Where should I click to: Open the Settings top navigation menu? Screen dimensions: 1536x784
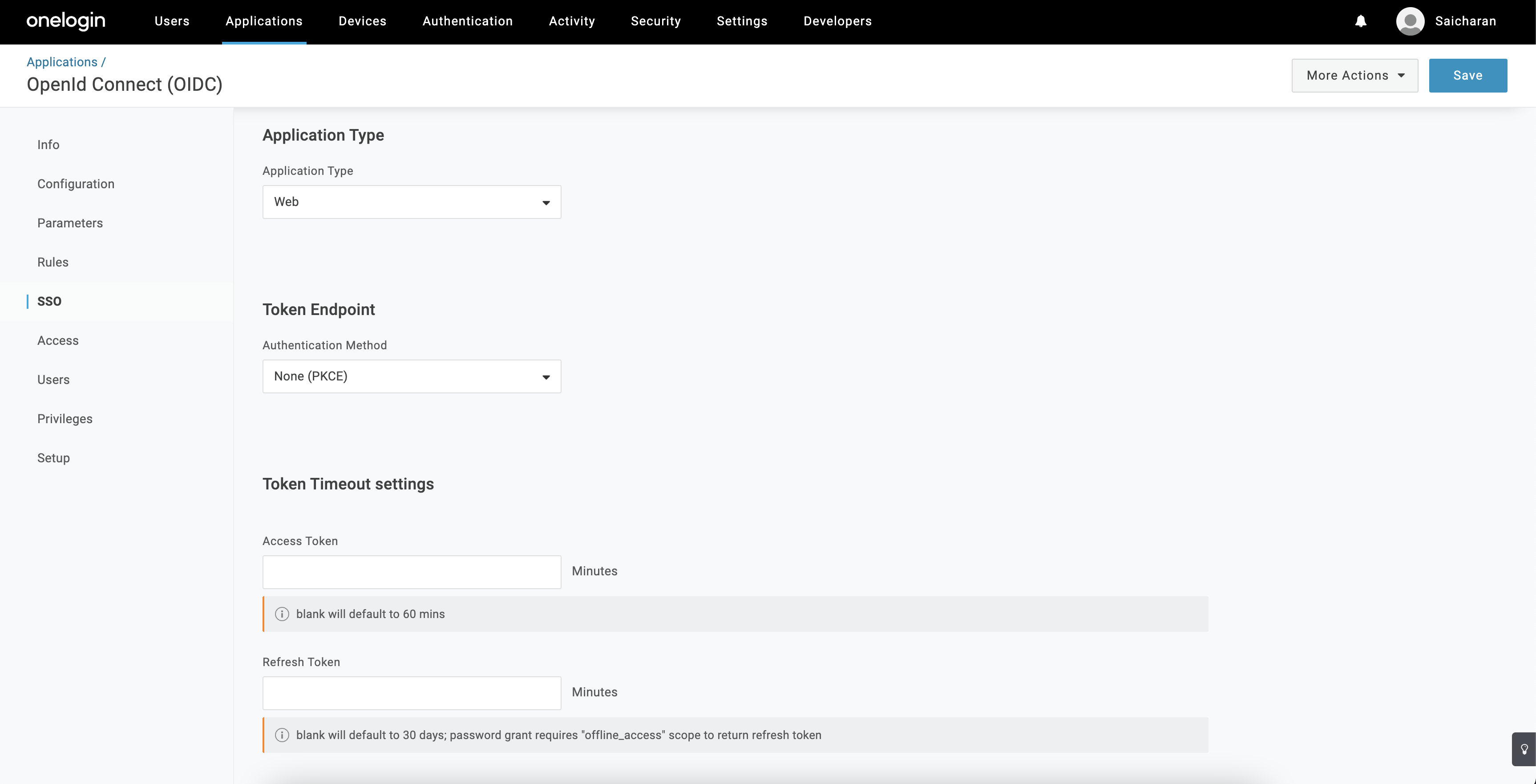(742, 21)
